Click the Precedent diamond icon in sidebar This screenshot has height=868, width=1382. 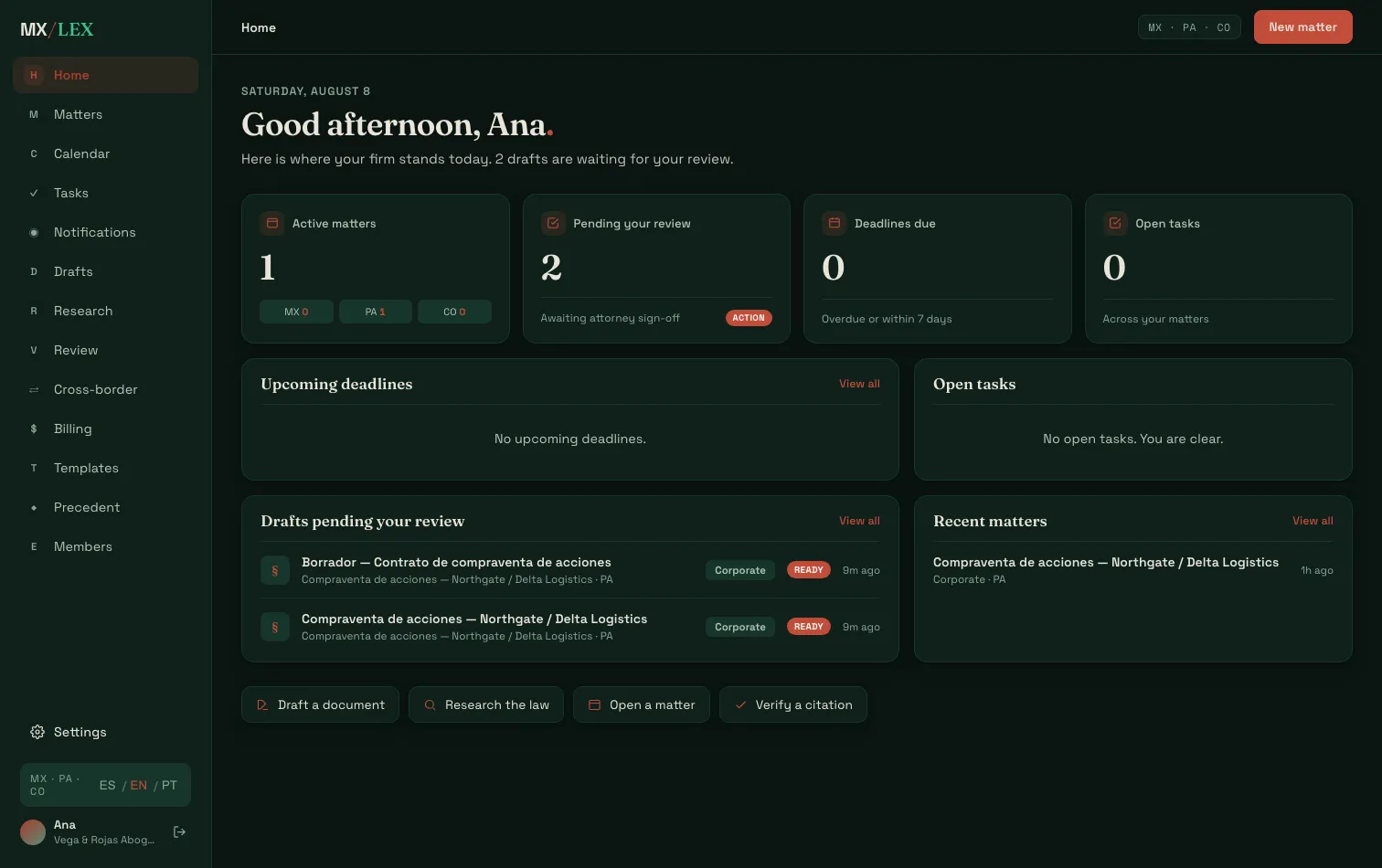coord(34,507)
